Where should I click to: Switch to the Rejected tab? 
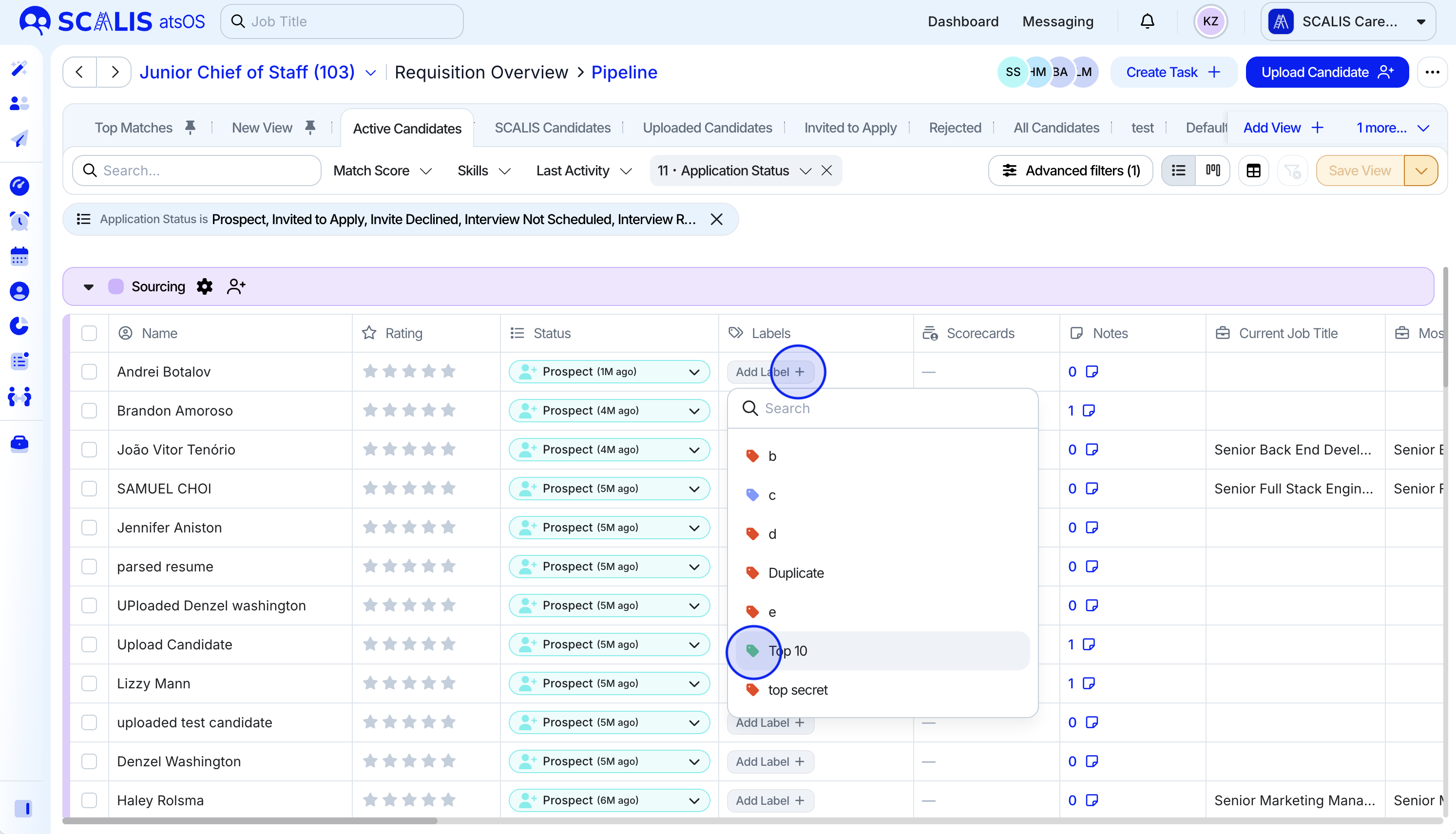point(955,128)
